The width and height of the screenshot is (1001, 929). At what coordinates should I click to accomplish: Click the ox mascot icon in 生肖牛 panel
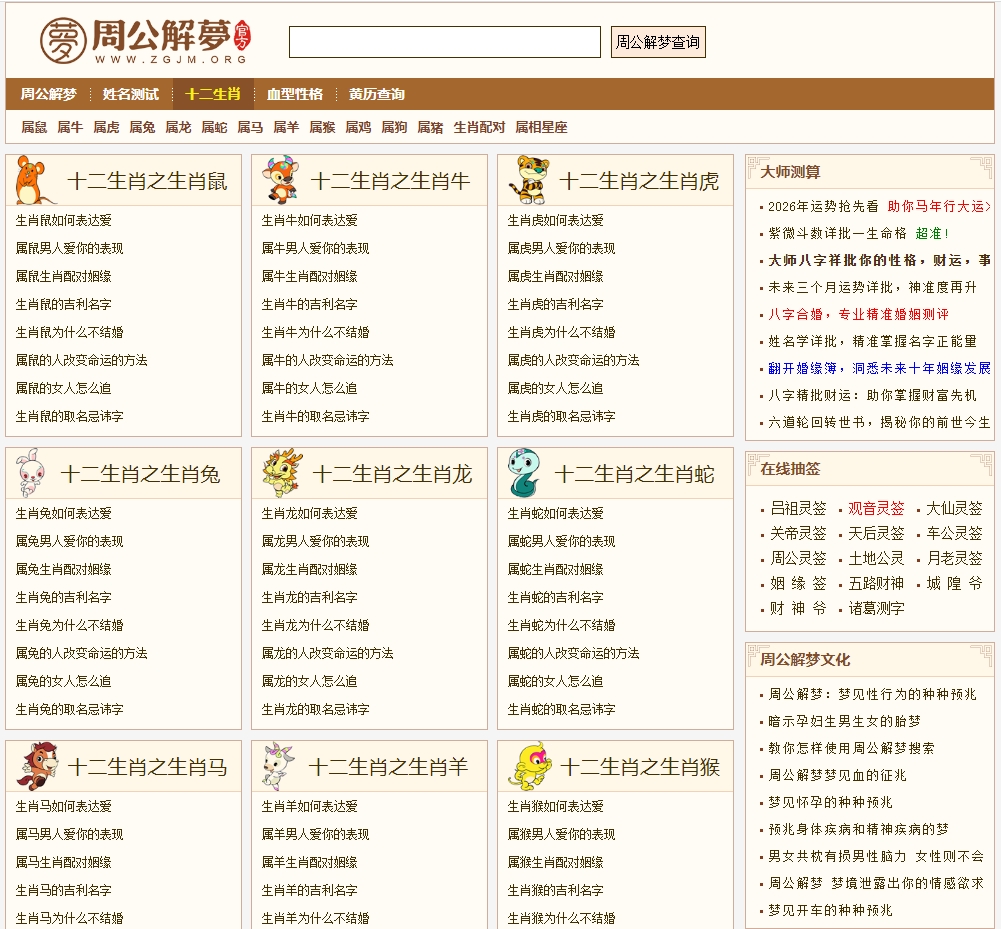(x=277, y=180)
